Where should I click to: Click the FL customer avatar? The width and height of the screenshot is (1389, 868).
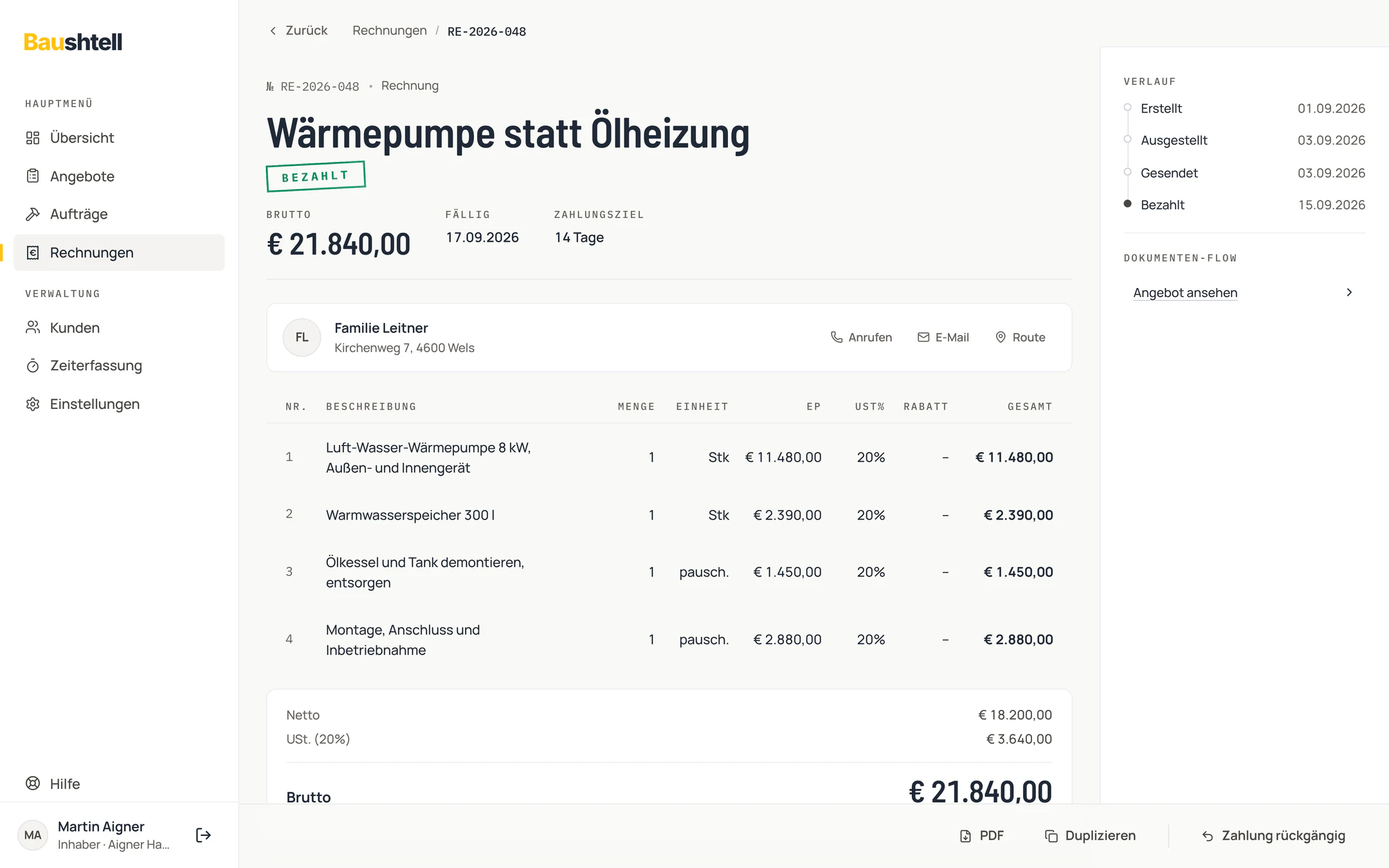(302, 338)
